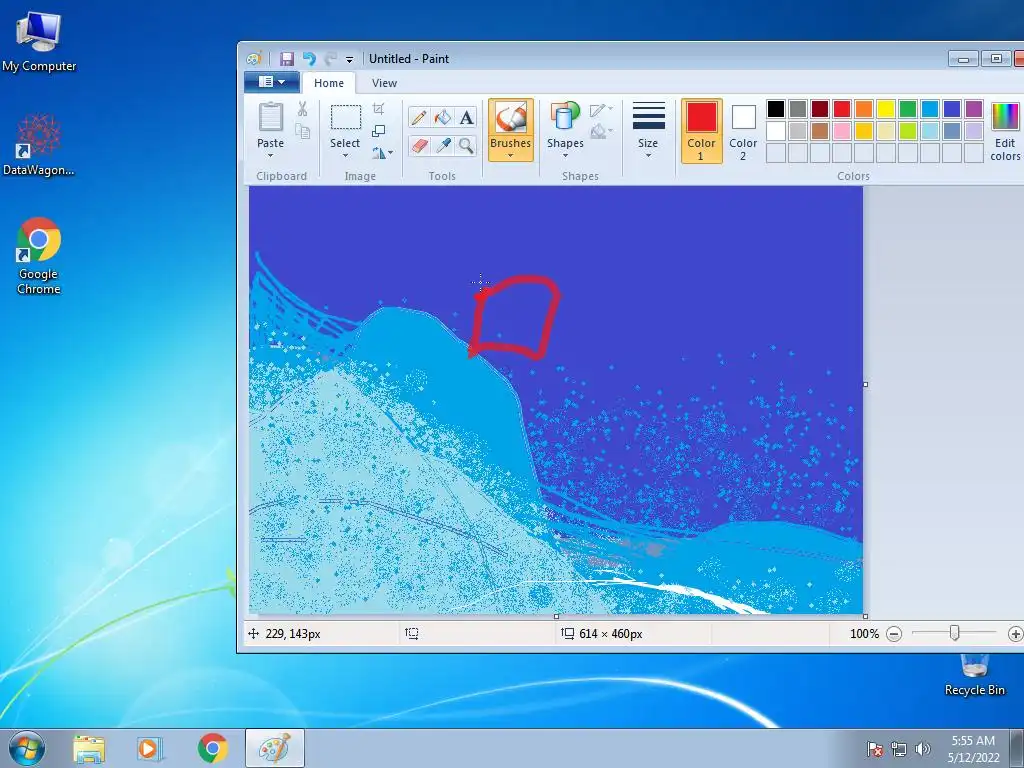Open the Home ribbon tab
Image resolution: width=1024 pixels, height=768 pixels.
click(328, 83)
